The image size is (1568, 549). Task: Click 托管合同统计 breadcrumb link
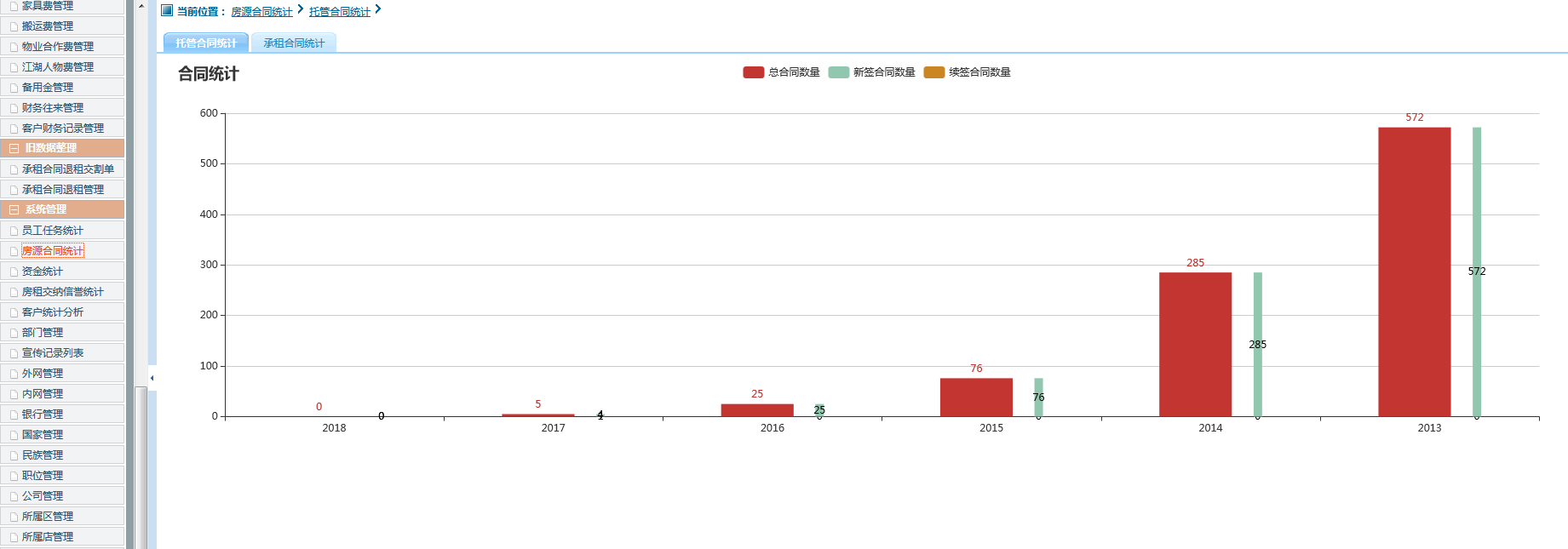(x=340, y=12)
